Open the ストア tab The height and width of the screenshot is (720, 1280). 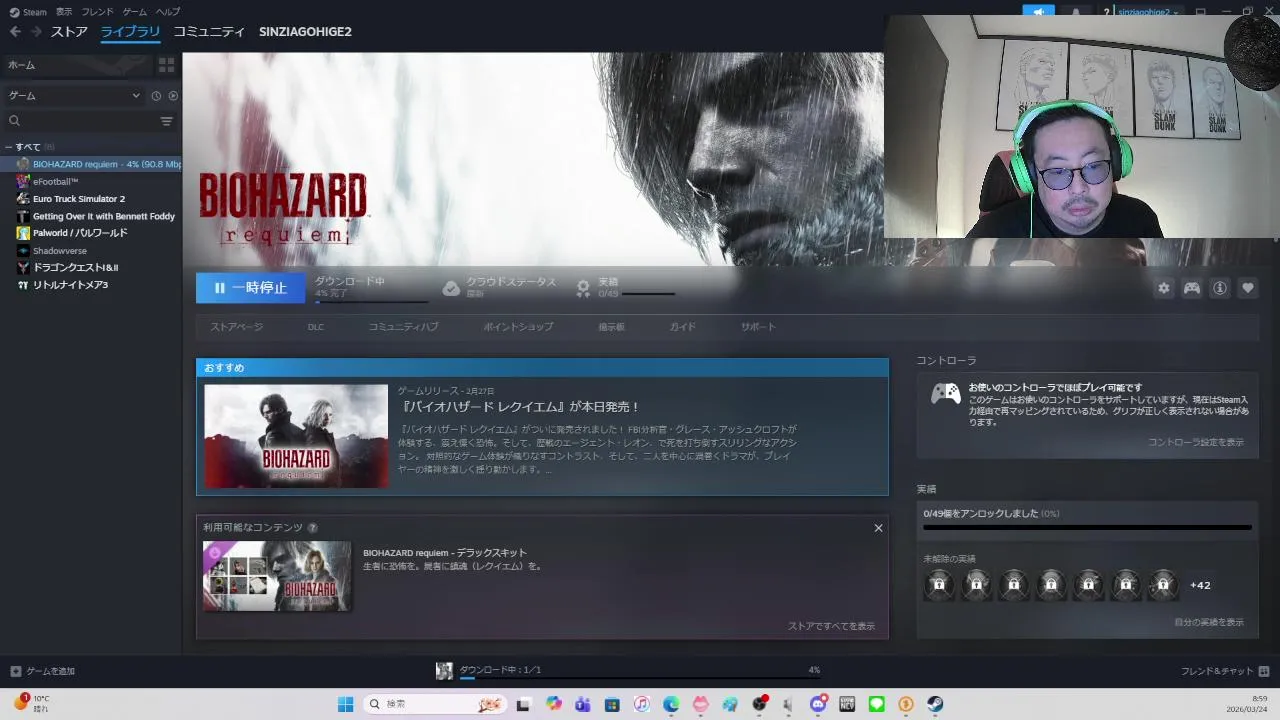coord(69,32)
